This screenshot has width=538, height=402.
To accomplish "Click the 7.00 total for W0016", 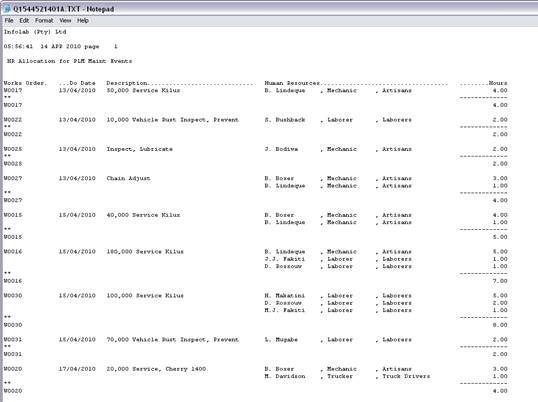I will point(500,281).
